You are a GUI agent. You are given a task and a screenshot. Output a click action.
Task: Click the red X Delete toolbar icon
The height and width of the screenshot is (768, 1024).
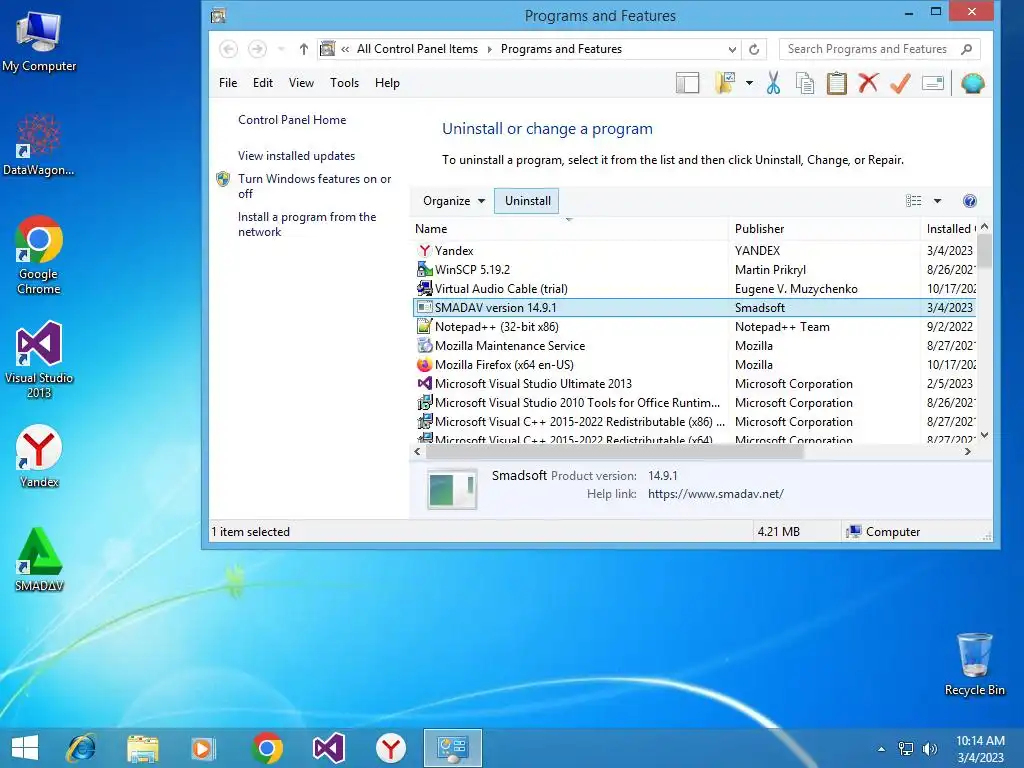[868, 84]
